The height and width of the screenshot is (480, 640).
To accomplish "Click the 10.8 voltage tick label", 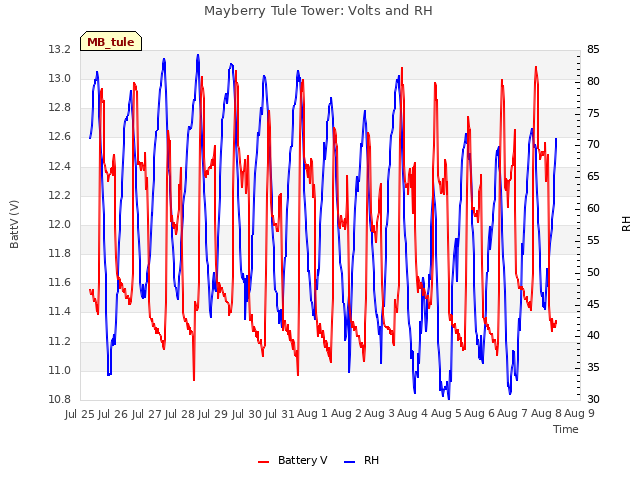I will pyautogui.click(x=60, y=400).
